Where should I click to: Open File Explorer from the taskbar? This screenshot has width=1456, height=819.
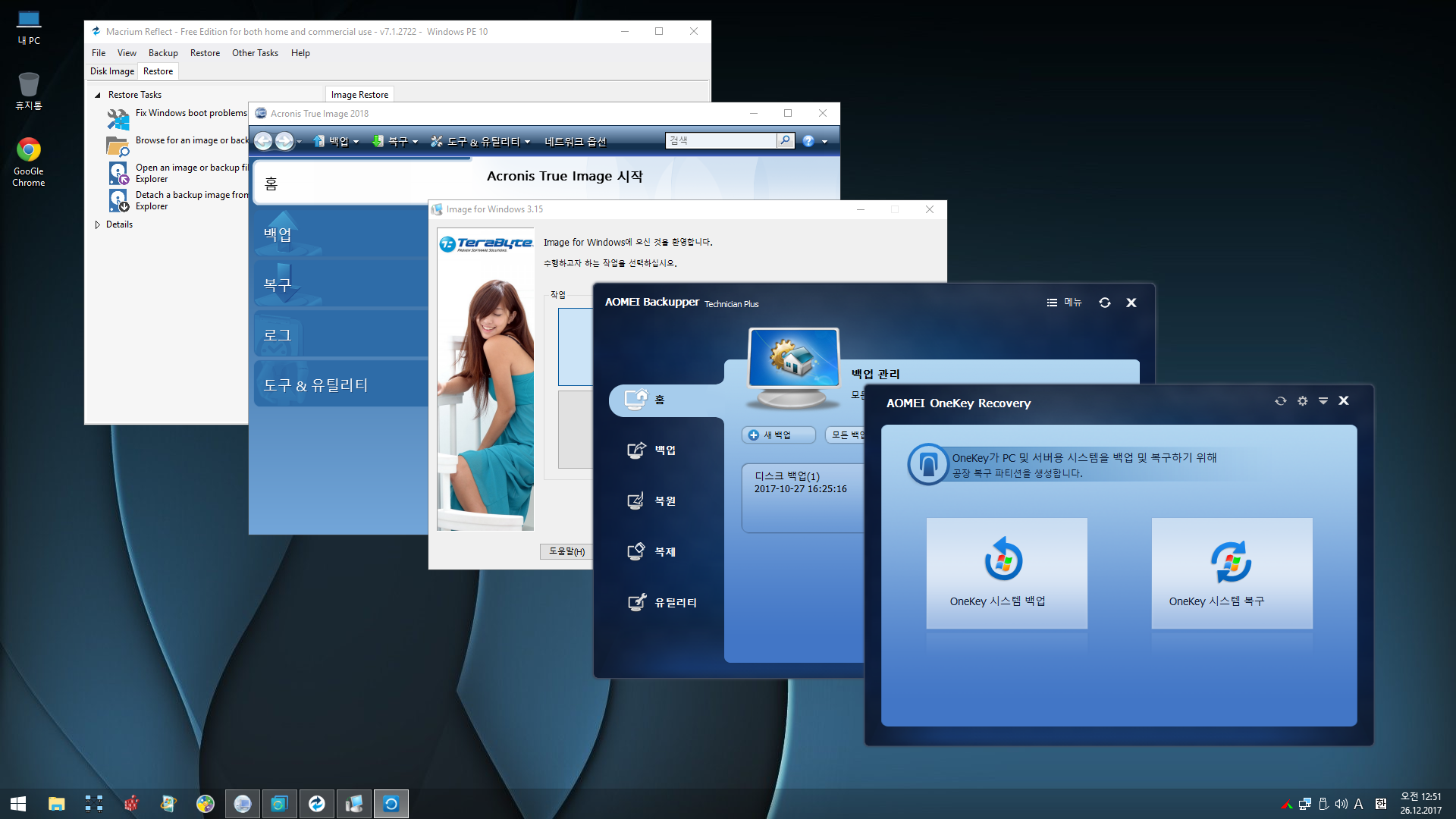tap(57, 804)
